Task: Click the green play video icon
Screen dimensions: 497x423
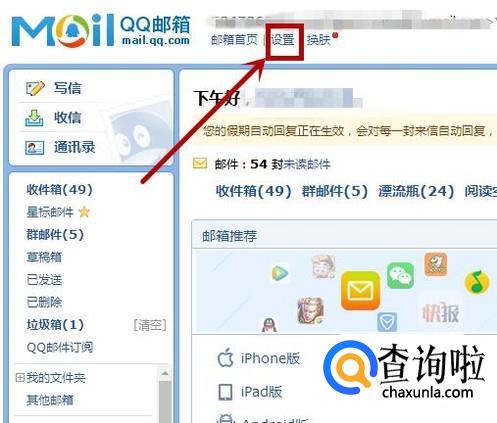Action: click(280, 273)
